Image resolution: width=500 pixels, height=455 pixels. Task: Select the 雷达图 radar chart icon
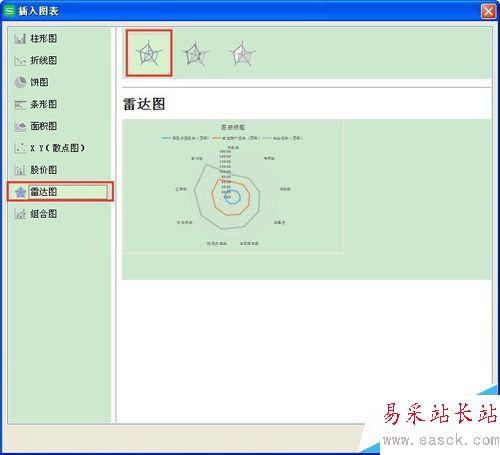coord(20,192)
